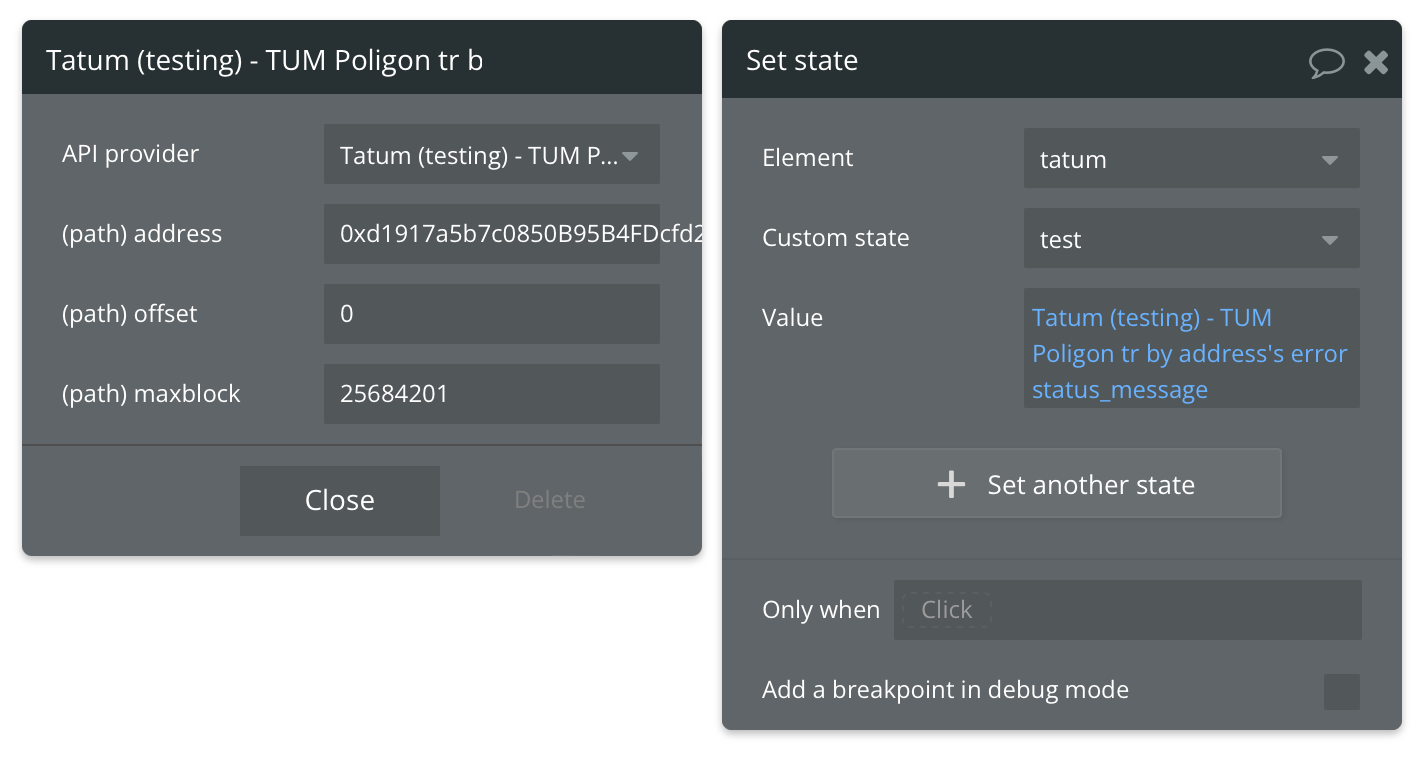This screenshot has width=1428, height=764.
Task: Open the Custom state dropdown showing test
Action: pyautogui.click(x=1191, y=239)
